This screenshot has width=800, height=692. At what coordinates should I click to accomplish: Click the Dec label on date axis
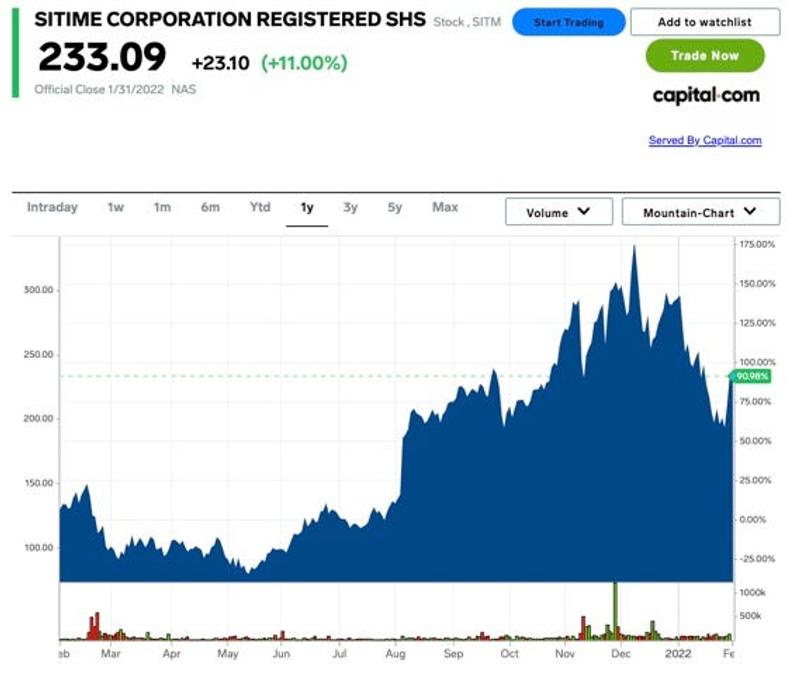[621, 654]
